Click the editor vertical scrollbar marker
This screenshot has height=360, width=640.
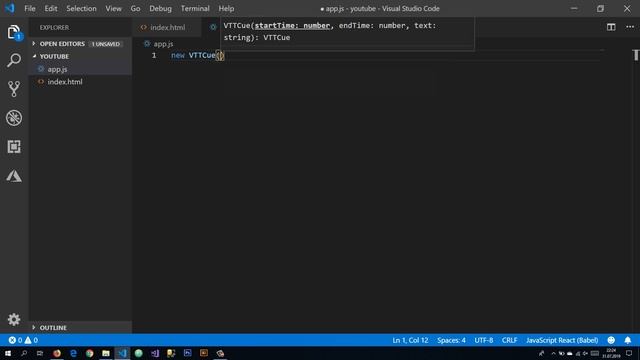[x=636, y=55]
